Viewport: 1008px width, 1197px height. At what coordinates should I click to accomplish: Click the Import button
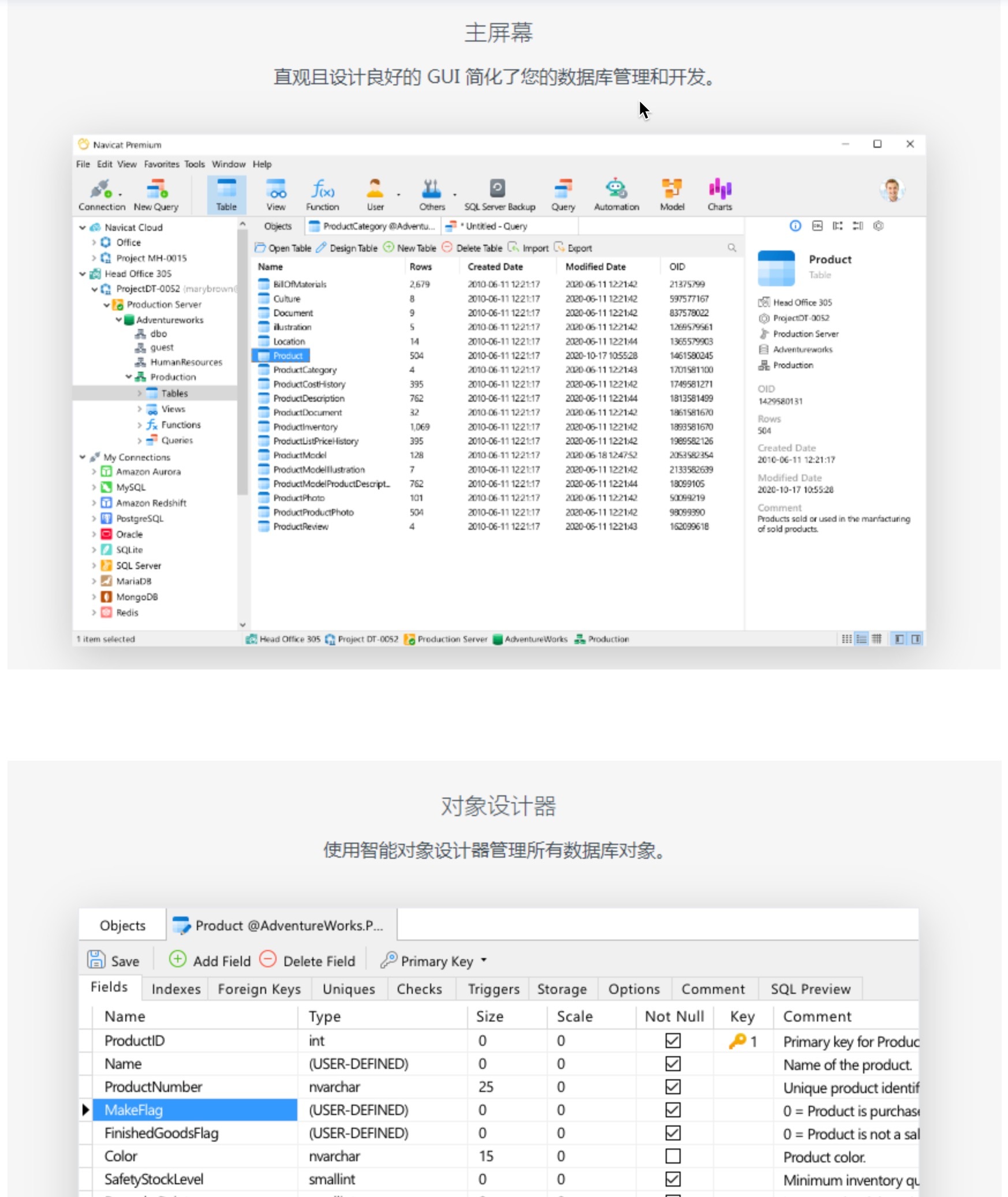[x=528, y=248]
